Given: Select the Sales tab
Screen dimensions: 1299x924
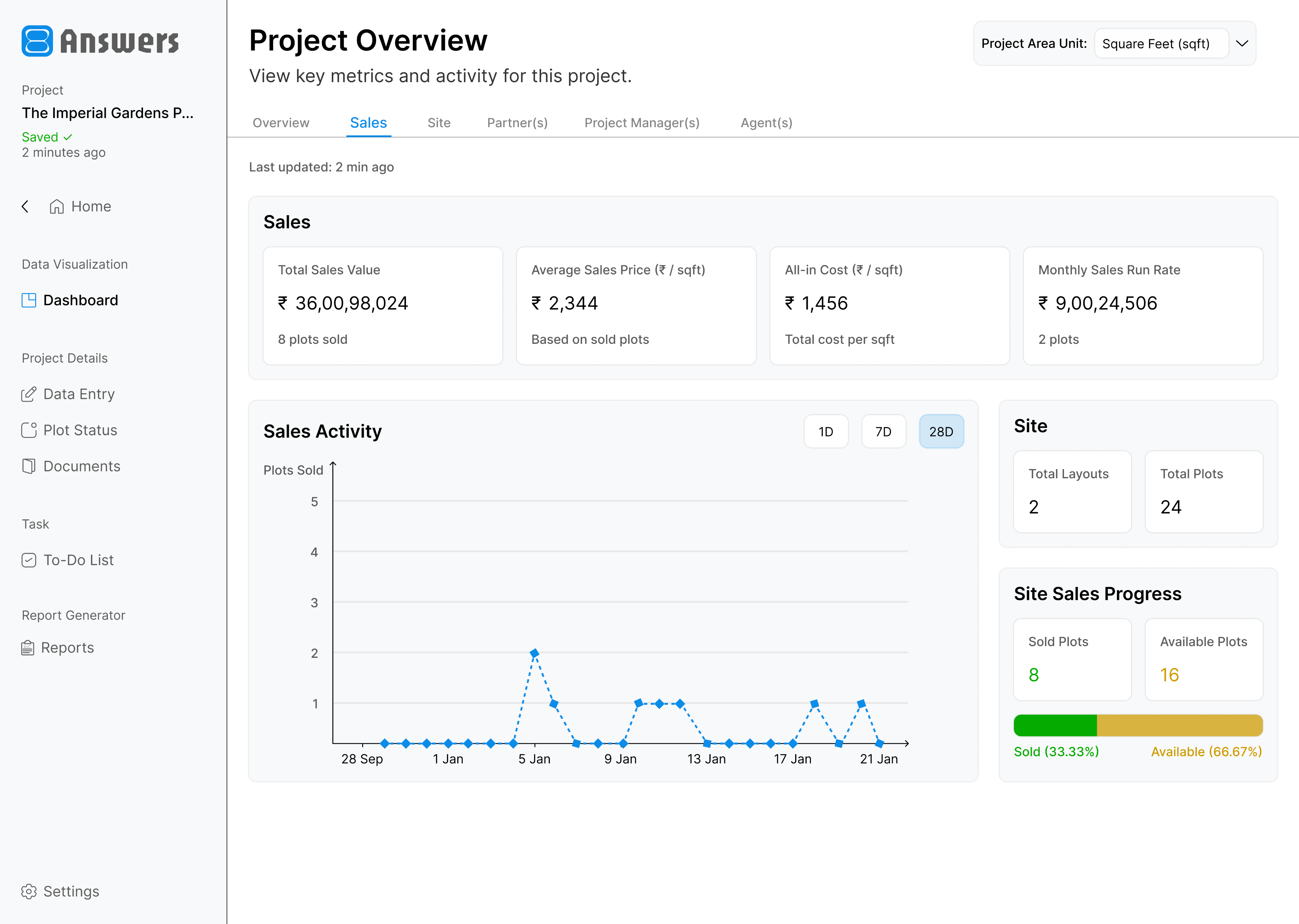Looking at the screenshot, I should coord(369,123).
